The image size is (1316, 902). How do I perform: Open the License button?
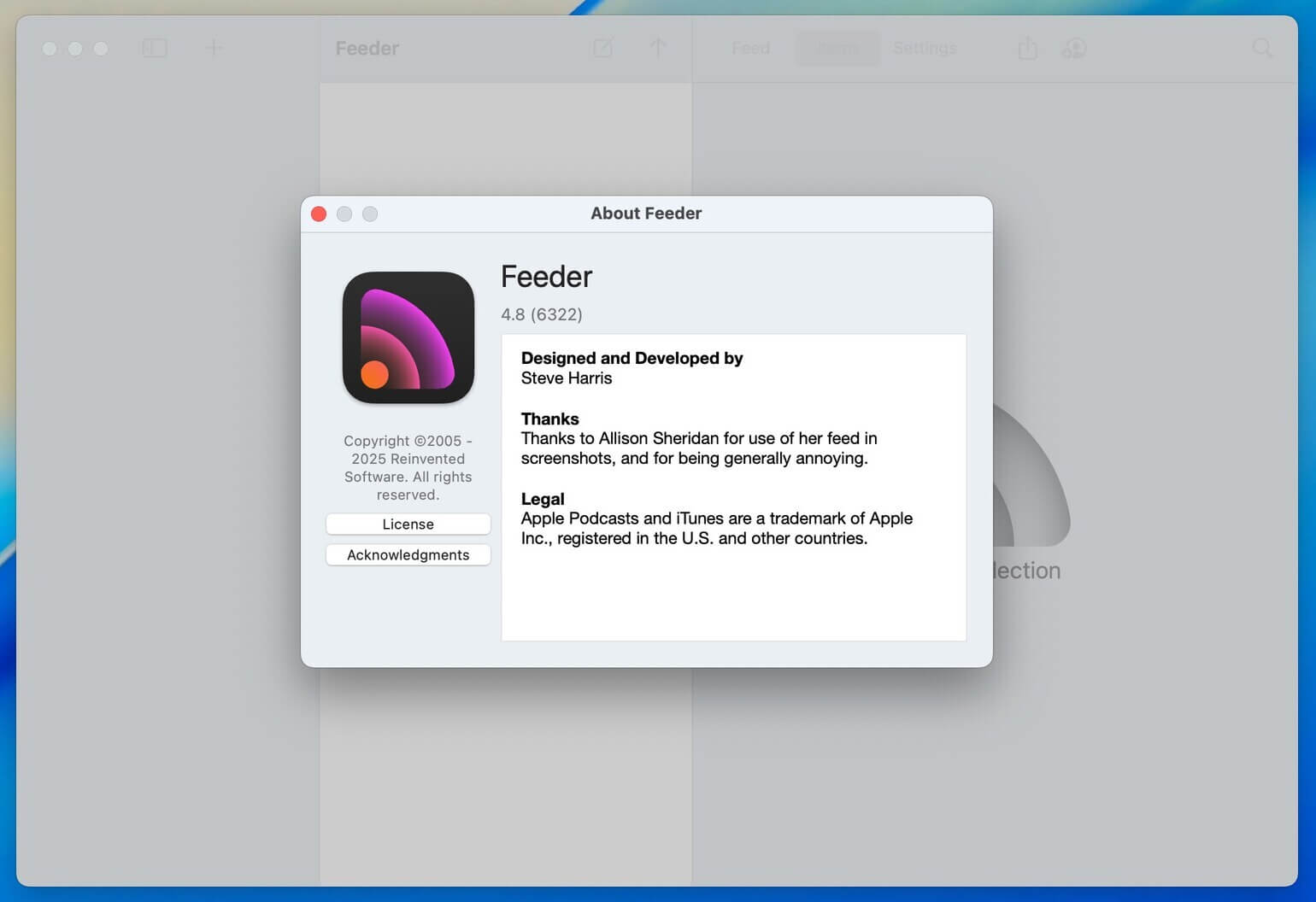point(408,524)
